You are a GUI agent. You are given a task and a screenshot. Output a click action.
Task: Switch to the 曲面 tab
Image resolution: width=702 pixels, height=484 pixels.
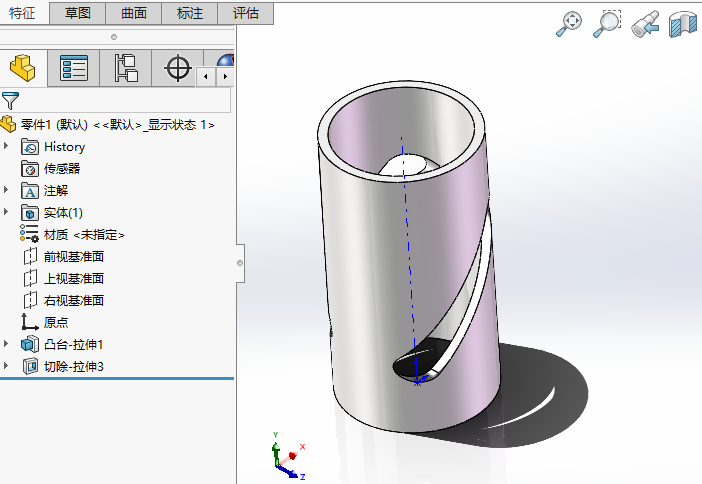pos(134,13)
